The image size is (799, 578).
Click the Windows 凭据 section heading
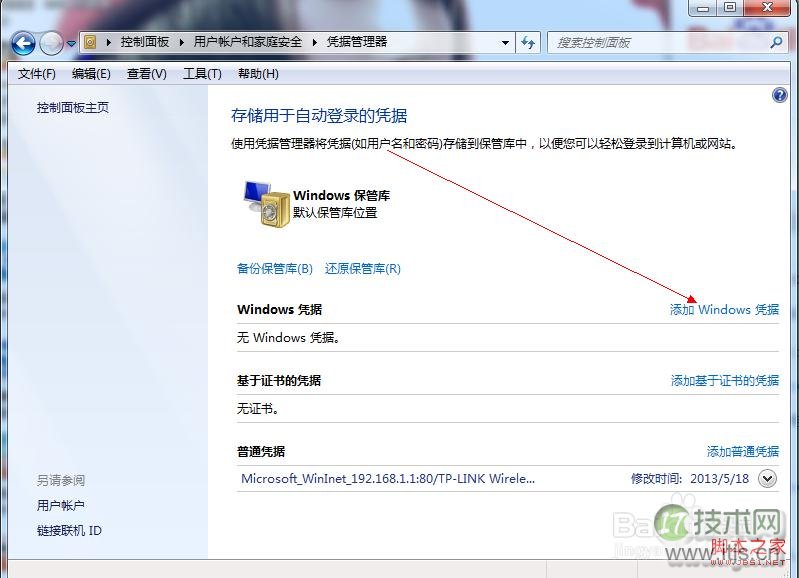tap(279, 309)
